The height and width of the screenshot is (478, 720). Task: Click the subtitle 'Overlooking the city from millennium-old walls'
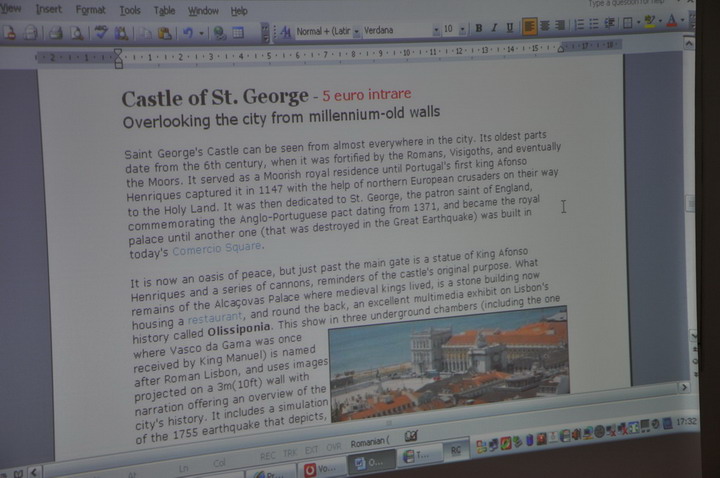pyautogui.click(x=281, y=117)
